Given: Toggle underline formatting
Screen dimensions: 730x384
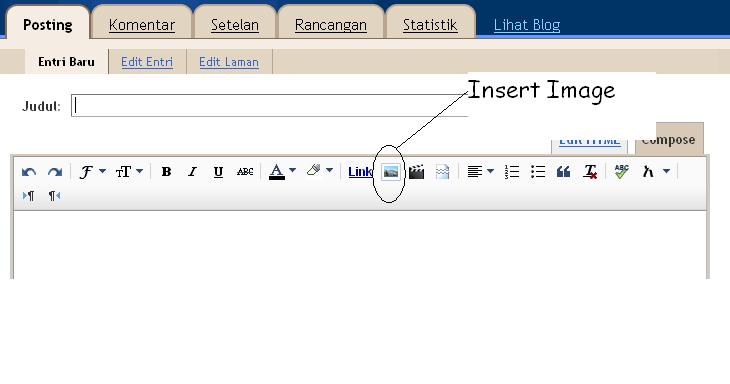Looking at the screenshot, I should [x=218, y=172].
